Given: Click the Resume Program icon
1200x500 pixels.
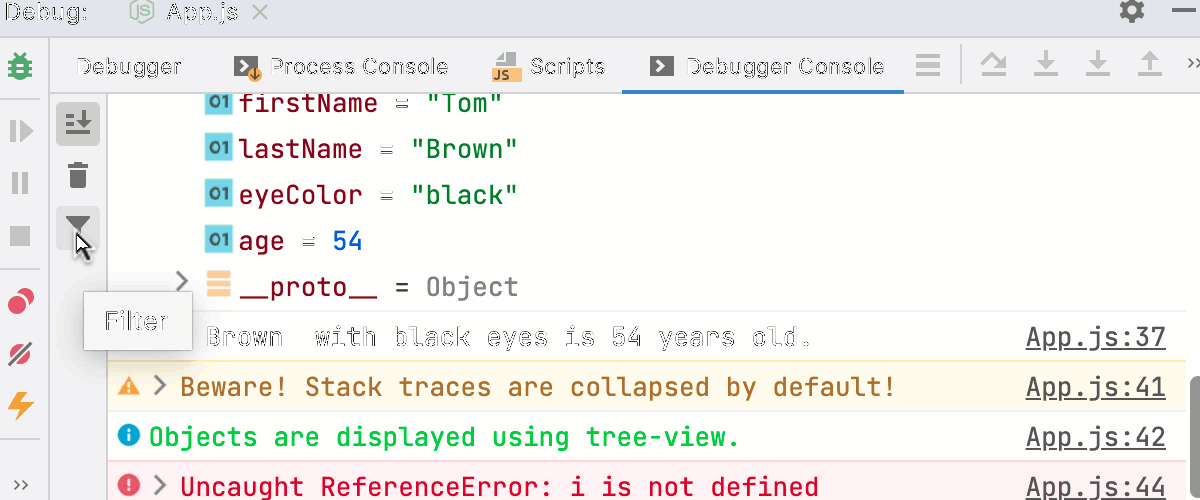Looking at the screenshot, I should (x=20, y=131).
